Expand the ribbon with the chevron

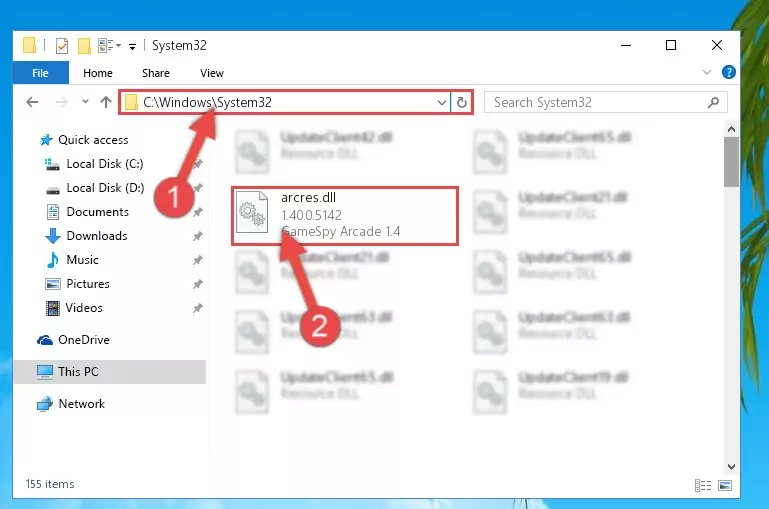point(707,72)
